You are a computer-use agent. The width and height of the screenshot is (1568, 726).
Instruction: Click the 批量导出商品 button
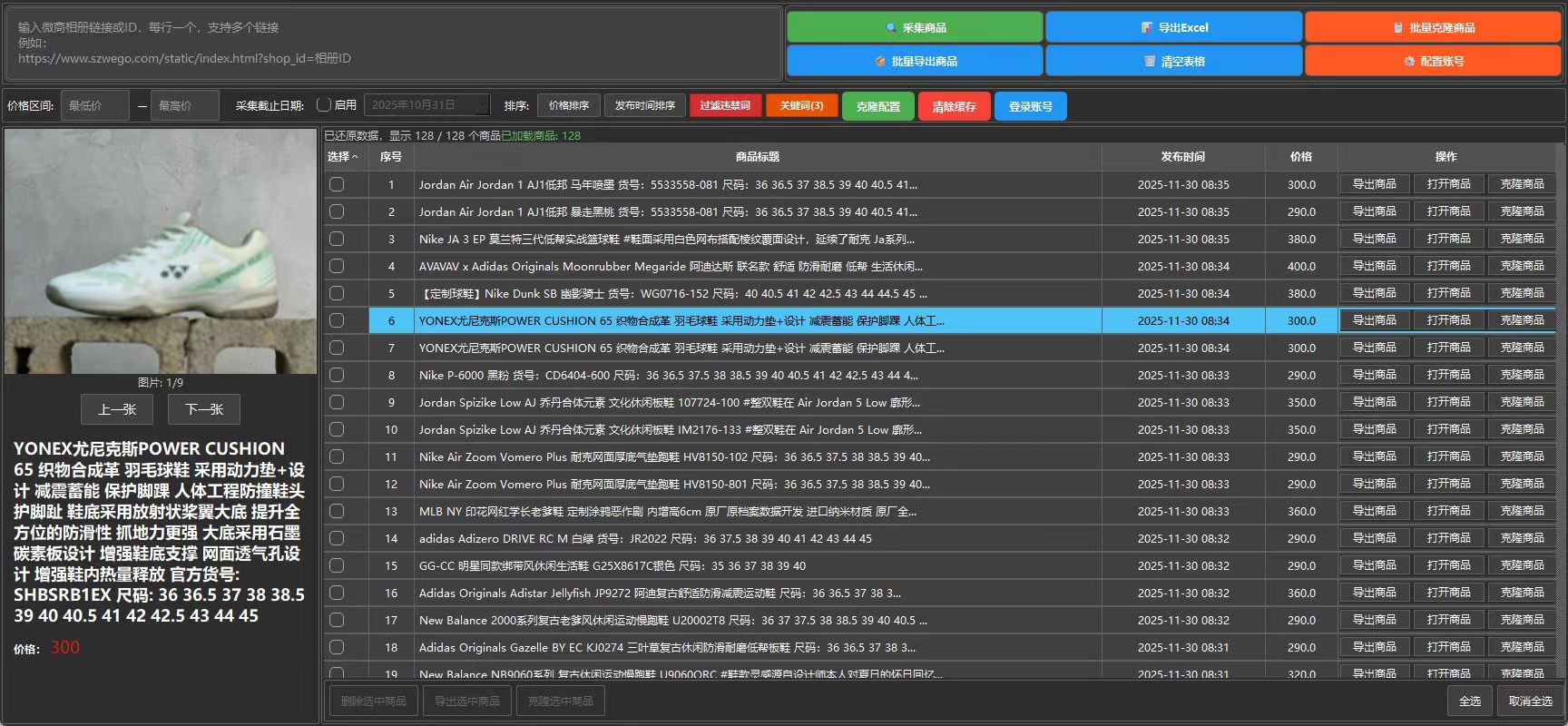pyautogui.click(x=915, y=61)
